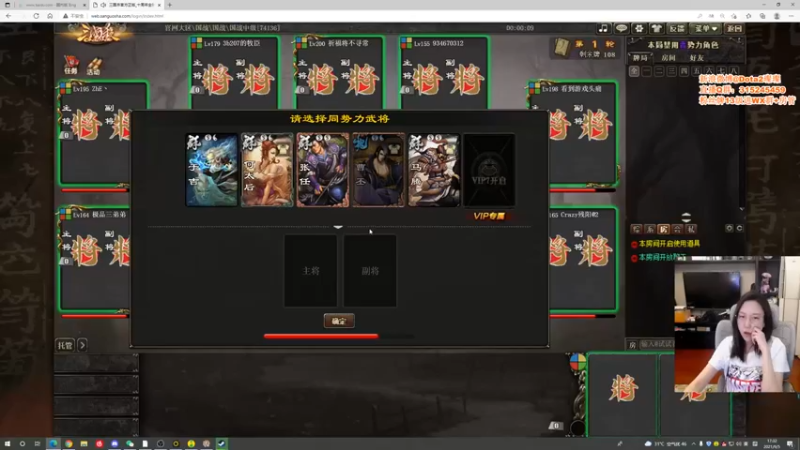This screenshot has height=450, width=800.
Task: Switch to the 房间 tab
Action: (668, 58)
